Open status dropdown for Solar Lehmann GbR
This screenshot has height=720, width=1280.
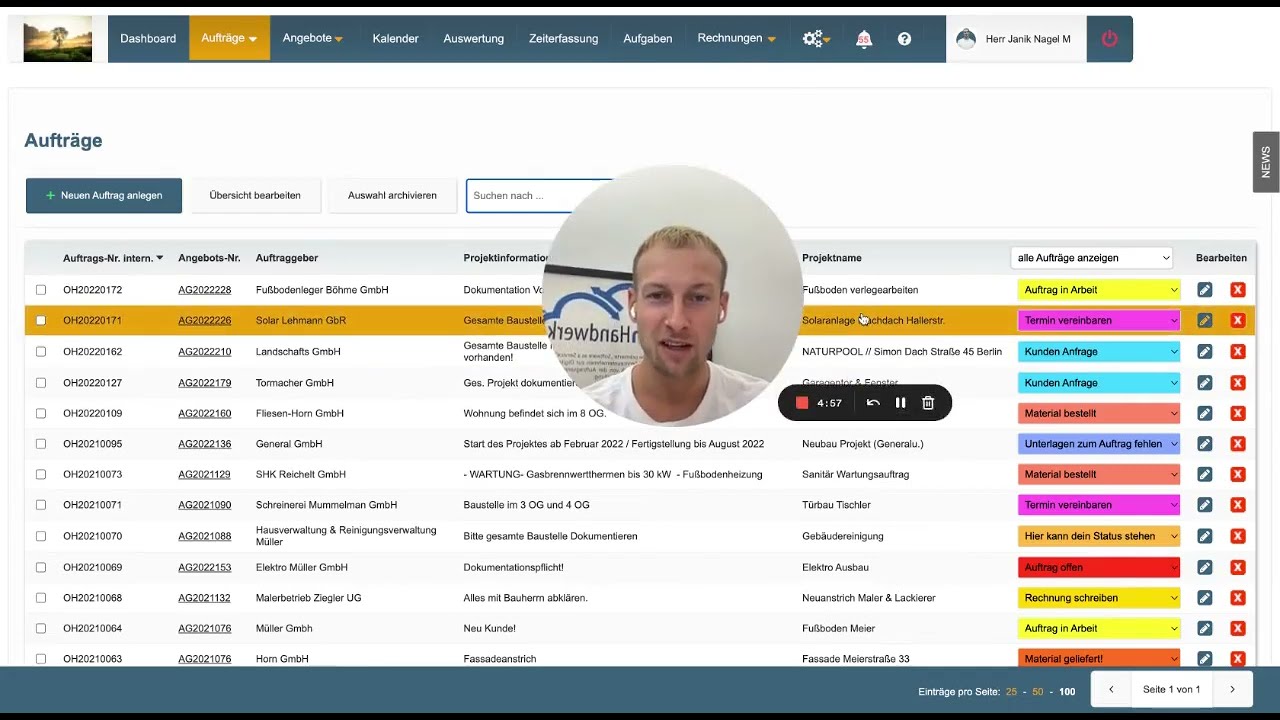click(1099, 321)
